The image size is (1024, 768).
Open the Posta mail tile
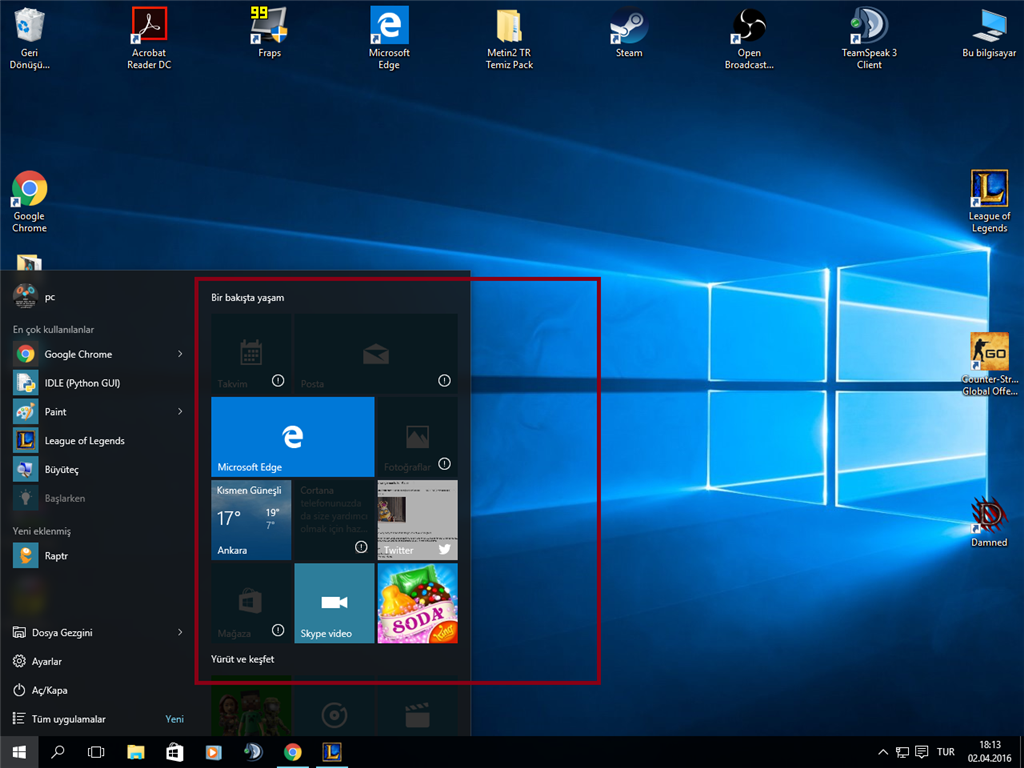point(376,353)
